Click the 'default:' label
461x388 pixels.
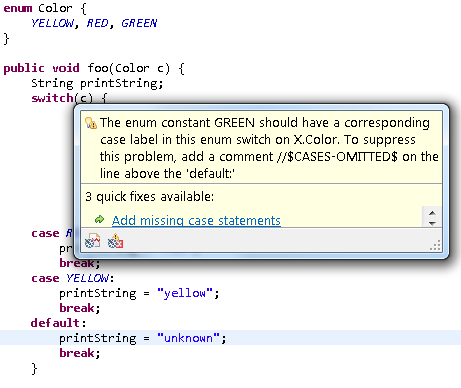[x=58, y=323]
